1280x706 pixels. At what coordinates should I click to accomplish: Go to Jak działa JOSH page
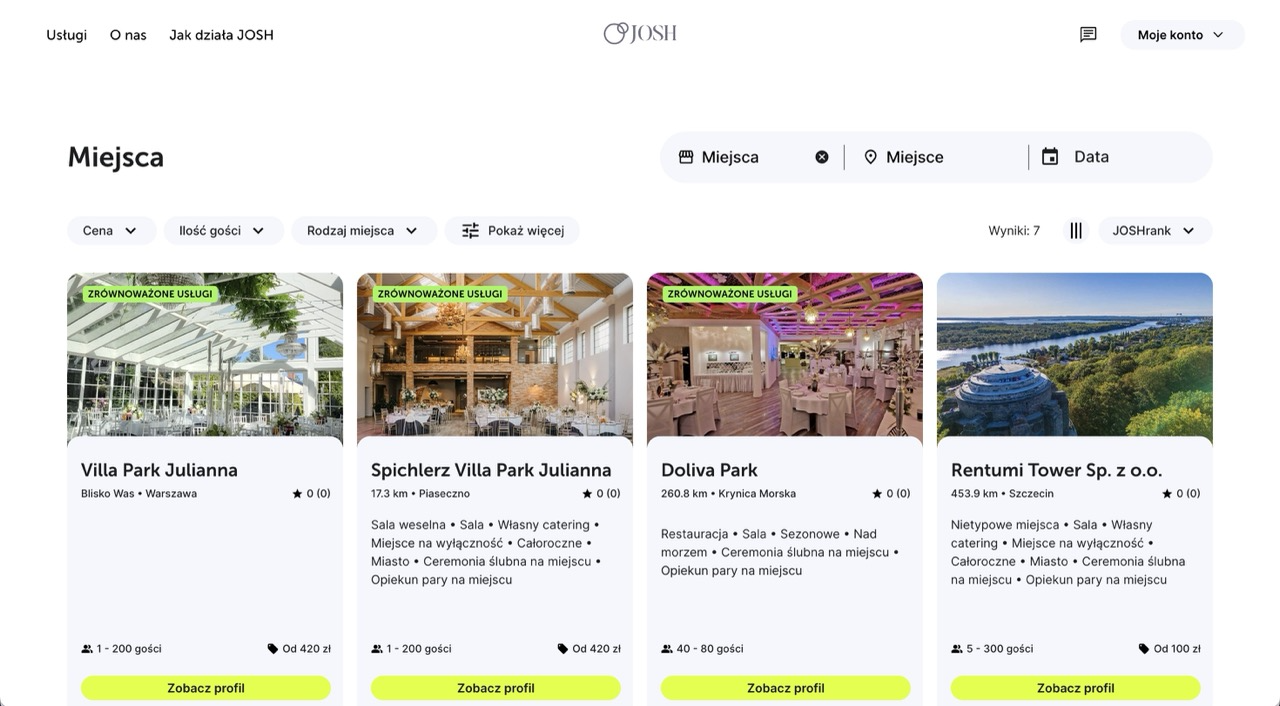click(221, 35)
